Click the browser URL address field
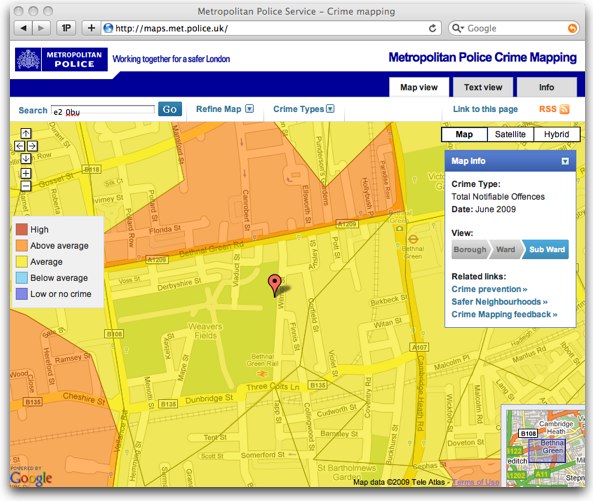The height and width of the screenshot is (501, 593). point(271,28)
